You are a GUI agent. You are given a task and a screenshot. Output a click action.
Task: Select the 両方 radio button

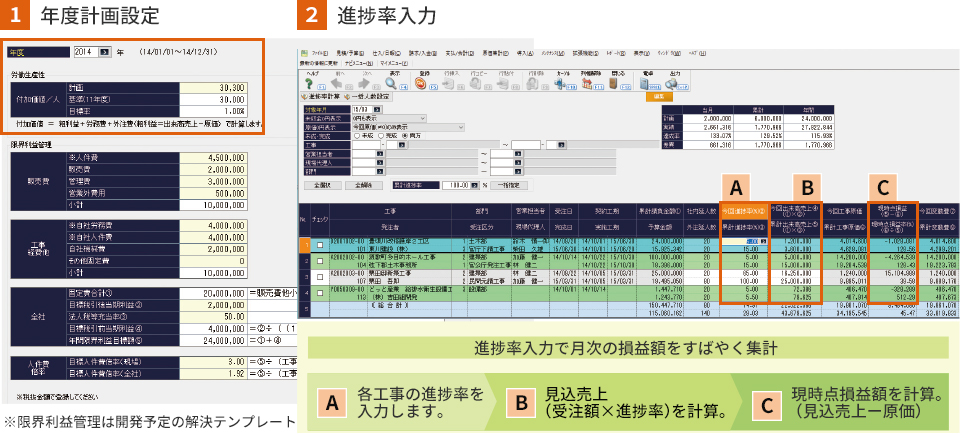[x=405, y=136]
